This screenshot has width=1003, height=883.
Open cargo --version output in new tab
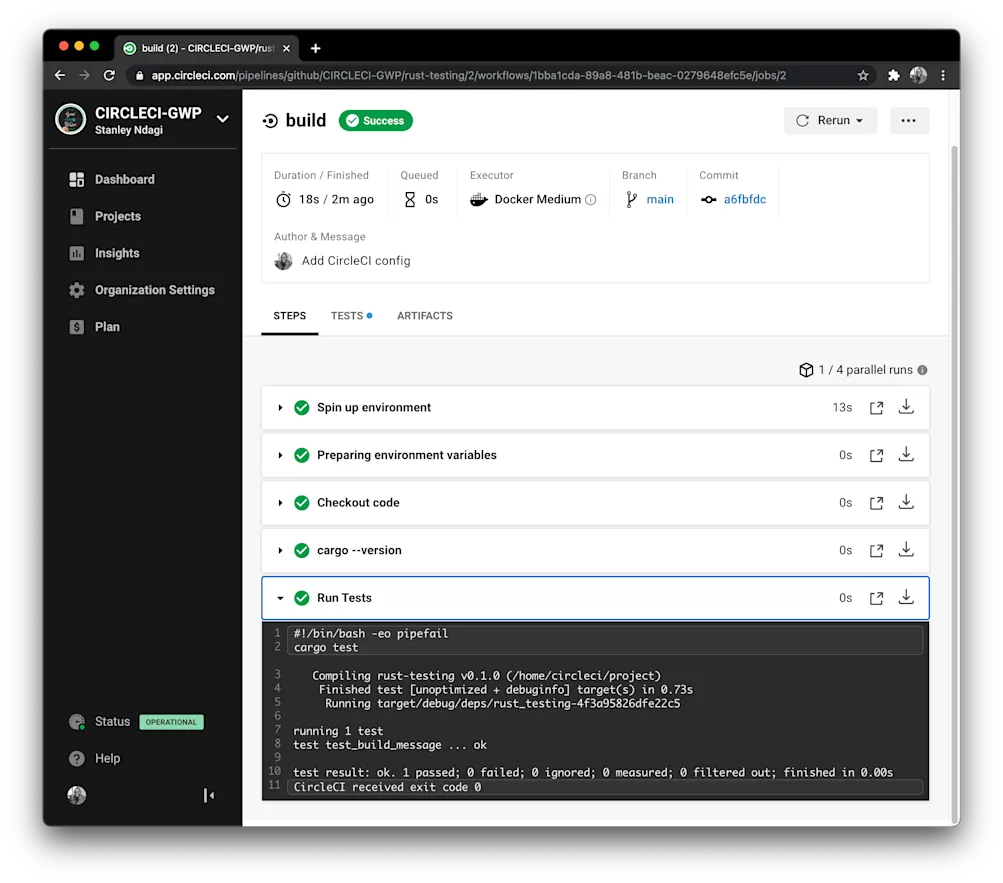coord(876,550)
